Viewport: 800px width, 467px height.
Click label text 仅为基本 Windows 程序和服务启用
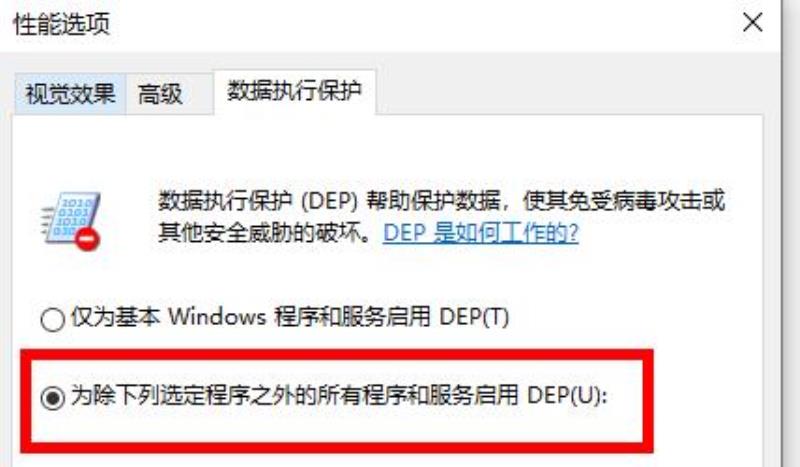251,317
